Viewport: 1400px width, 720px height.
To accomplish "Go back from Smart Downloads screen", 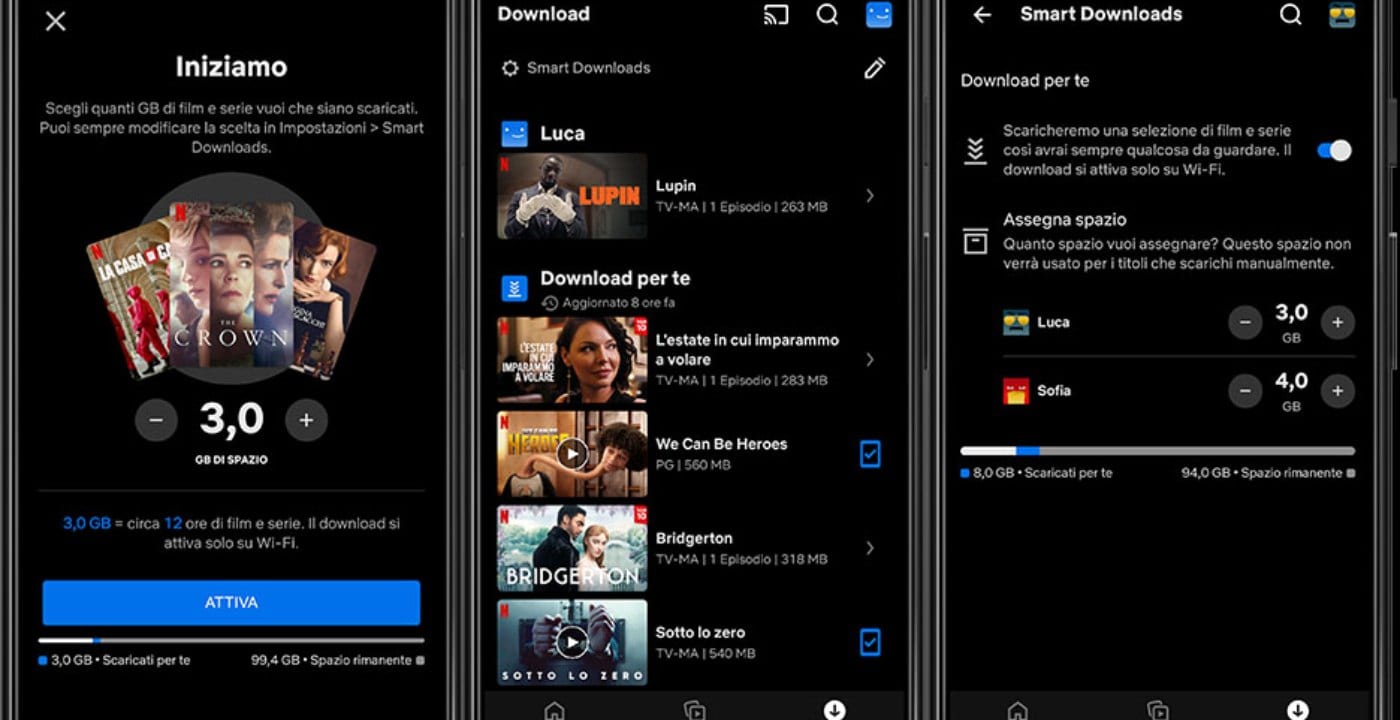I will [x=982, y=15].
